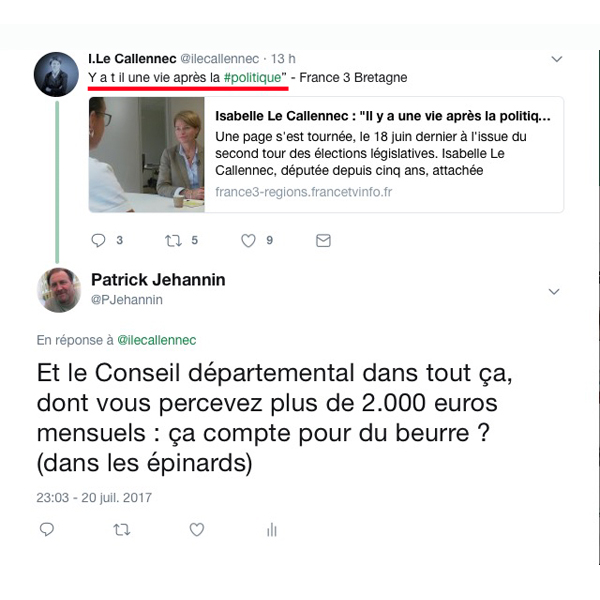Like Patrick Jehannin's reply tweet

tap(197, 530)
